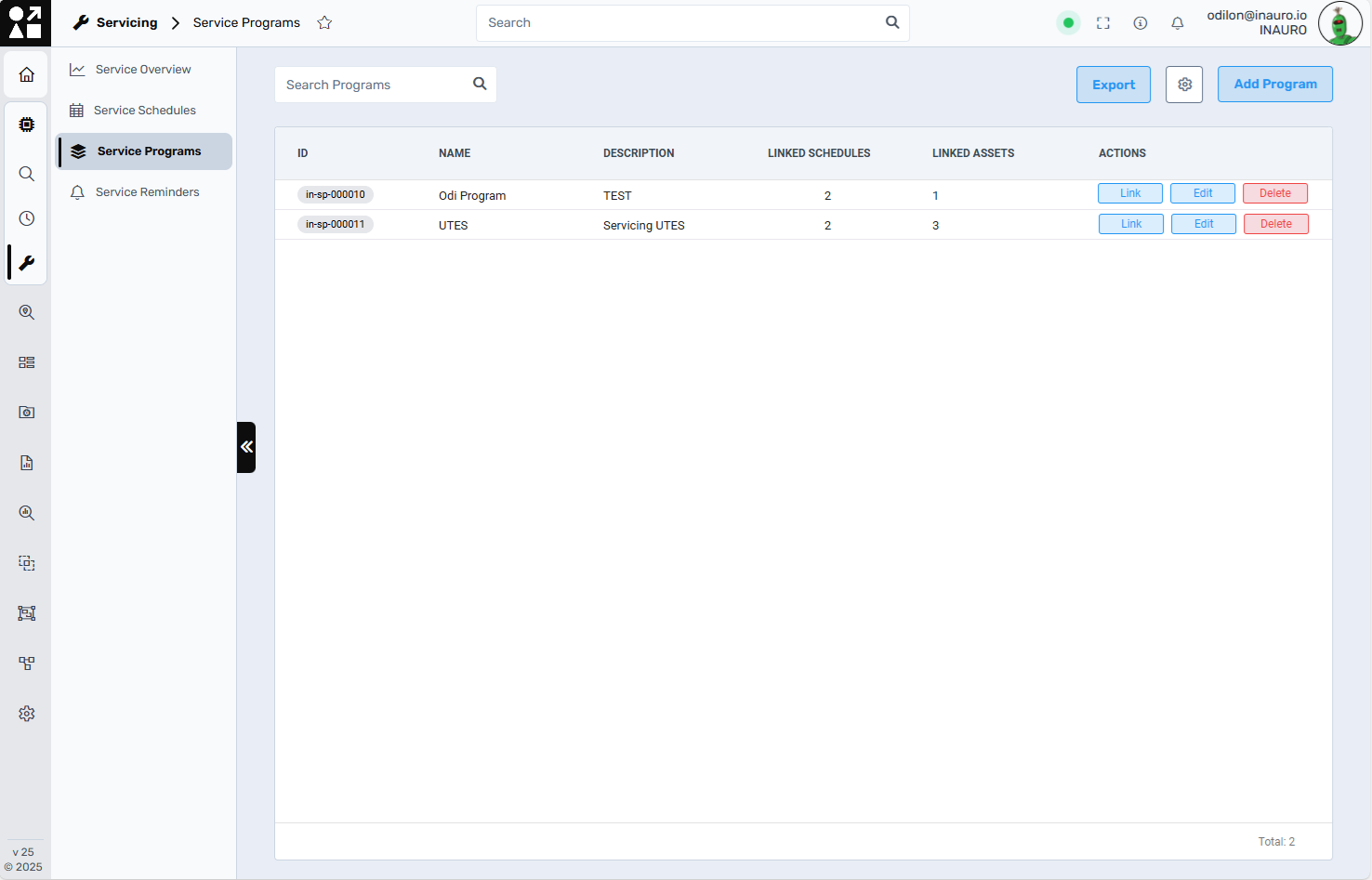Screen dimensions: 1372x880
Task: Click the notifications bell in top bar
Action: tap(1177, 23)
